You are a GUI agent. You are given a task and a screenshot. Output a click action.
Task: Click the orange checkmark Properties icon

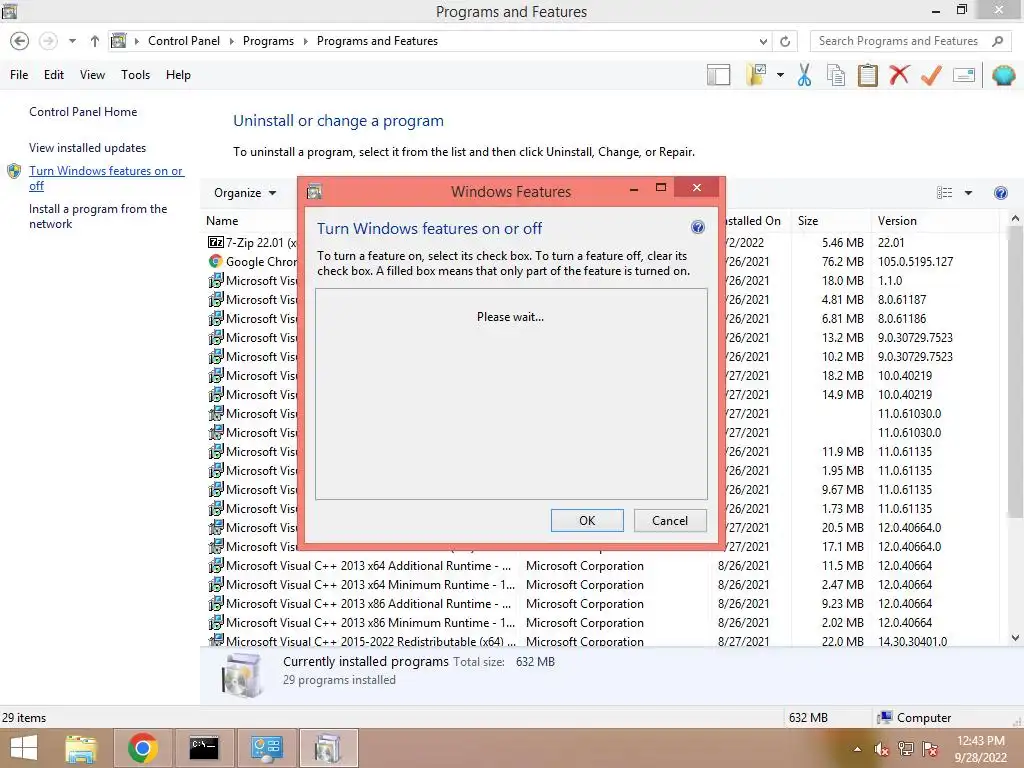pos(931,75)
